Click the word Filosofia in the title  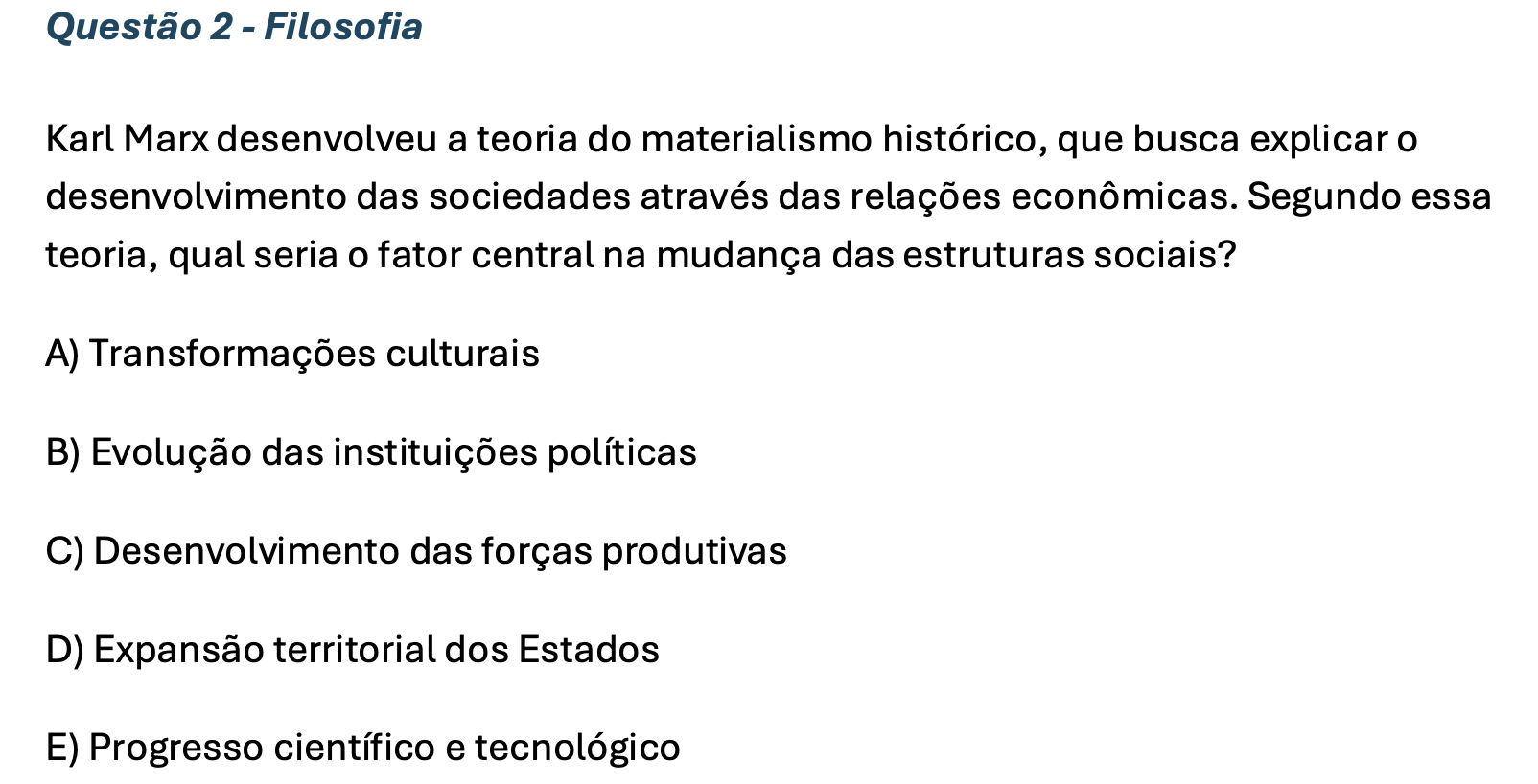coord(343,27)
